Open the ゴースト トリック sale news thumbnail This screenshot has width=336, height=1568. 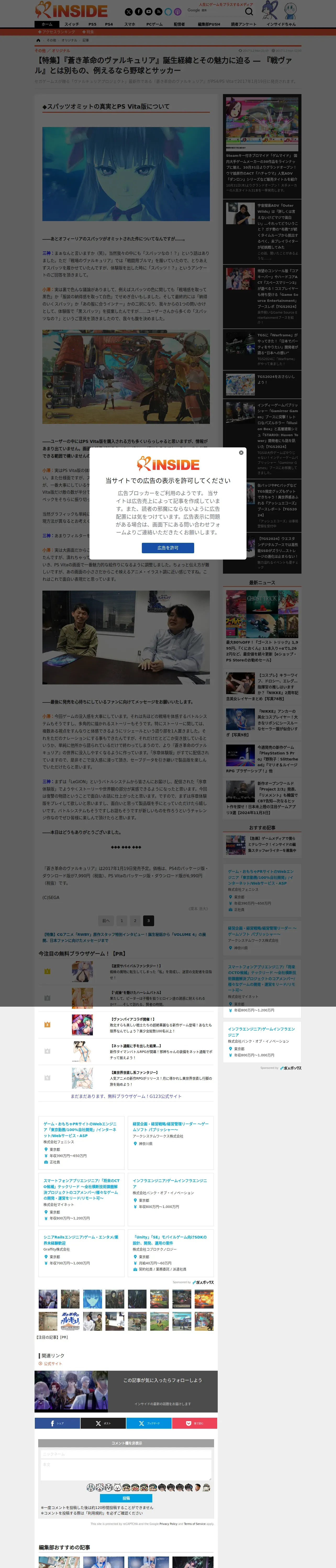[x=262, y=614]
